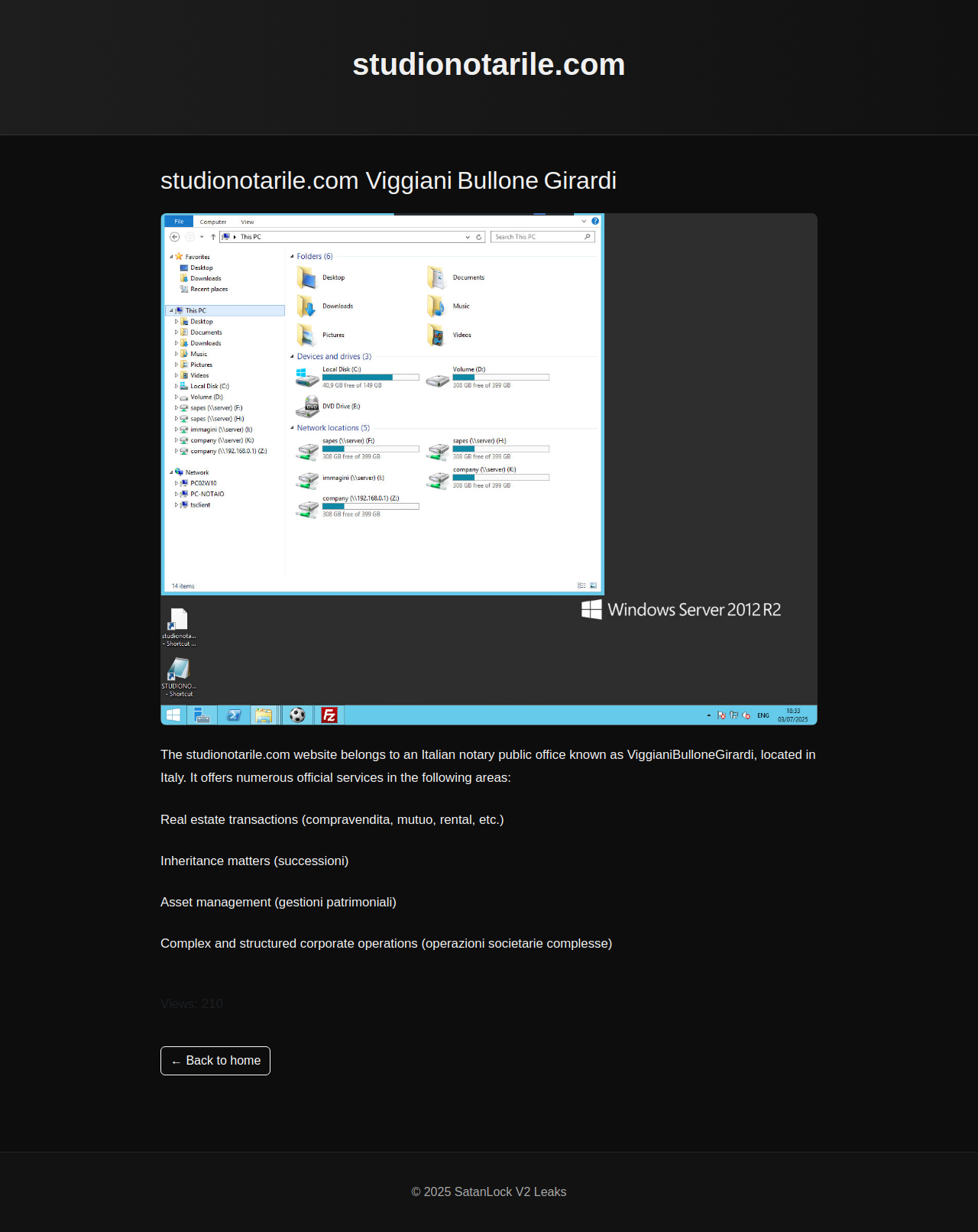Screen dimensions: 978x1232
Task: Open the Computer ribbon tab
Action: click(213, 222)
